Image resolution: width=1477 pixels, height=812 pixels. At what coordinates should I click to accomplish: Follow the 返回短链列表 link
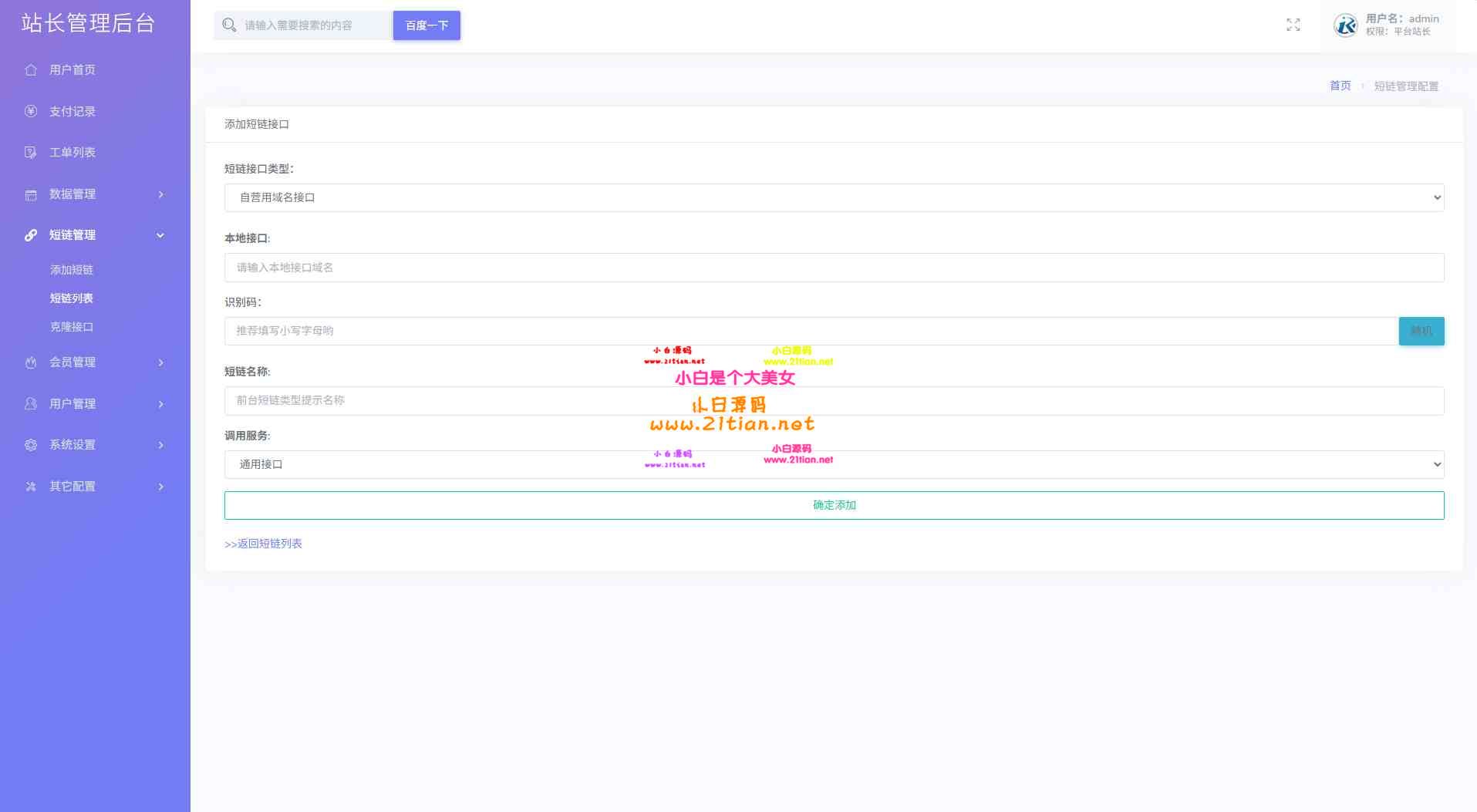point(263,544)
